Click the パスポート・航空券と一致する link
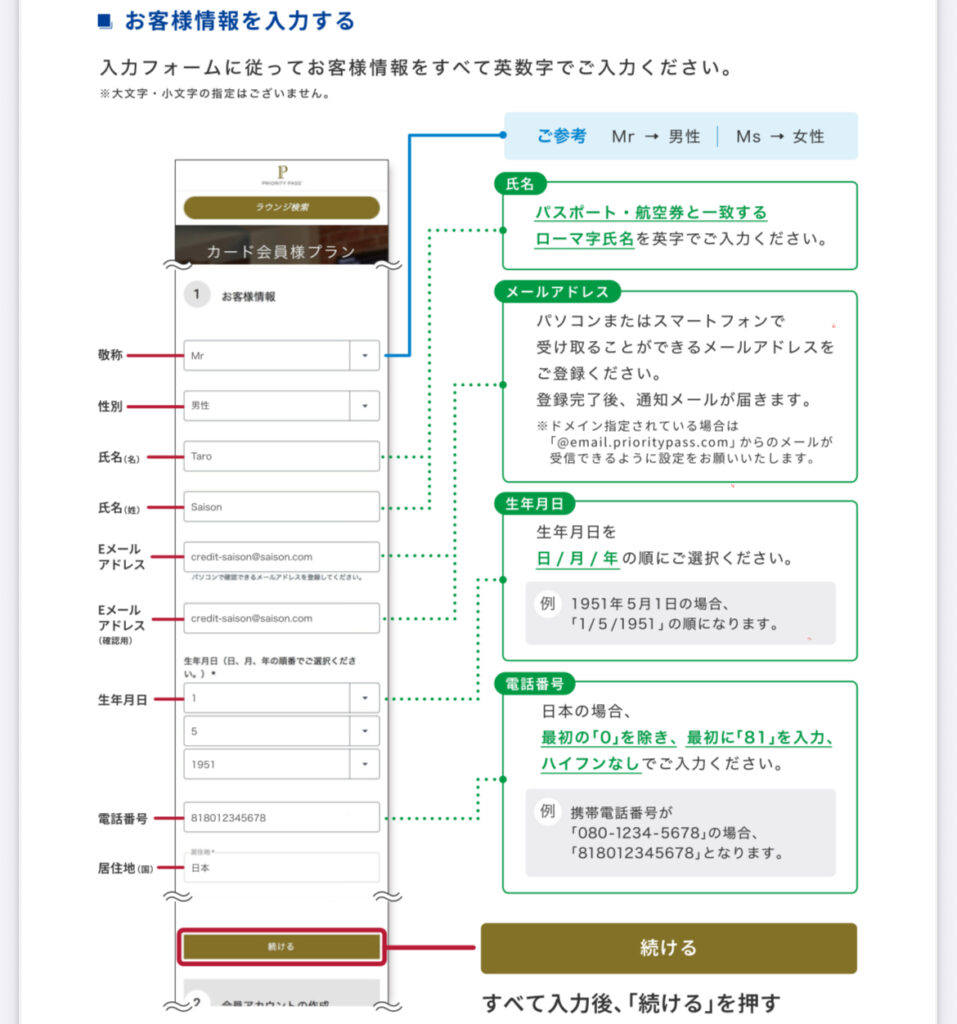Image resolution: width=957 pixels, height=1024 pixels. [651, 212]
